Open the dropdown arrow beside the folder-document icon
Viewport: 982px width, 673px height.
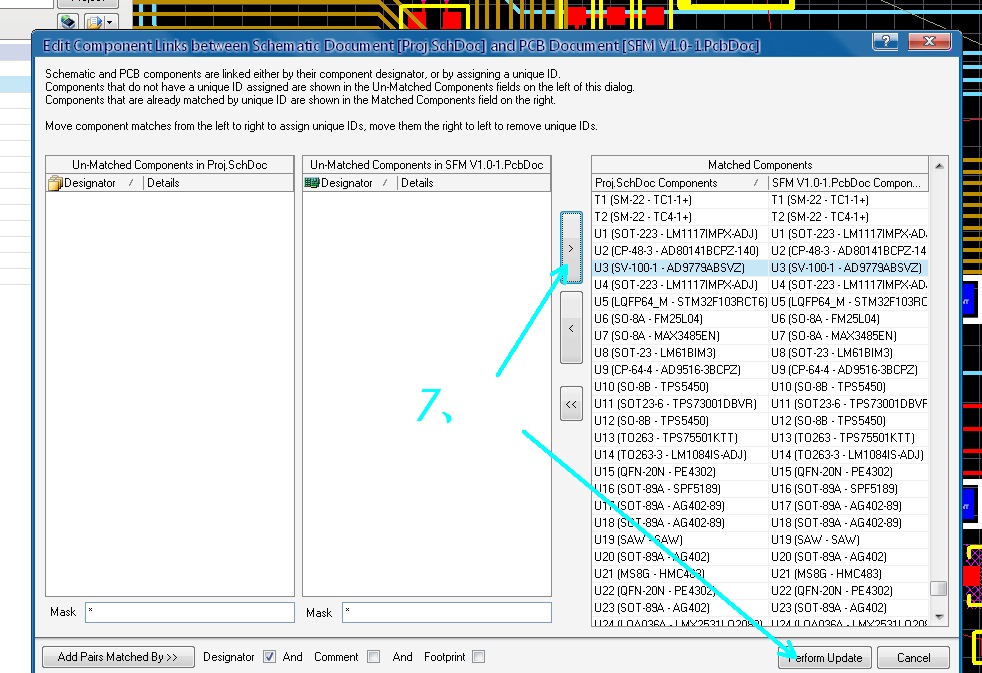(x=110, y=22)
